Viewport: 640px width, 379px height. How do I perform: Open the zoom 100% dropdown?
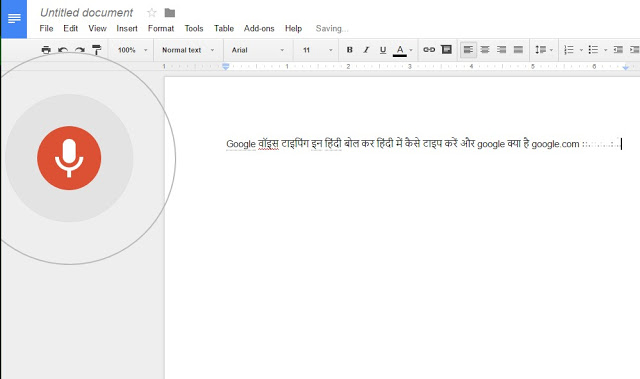tap(132, 50)
